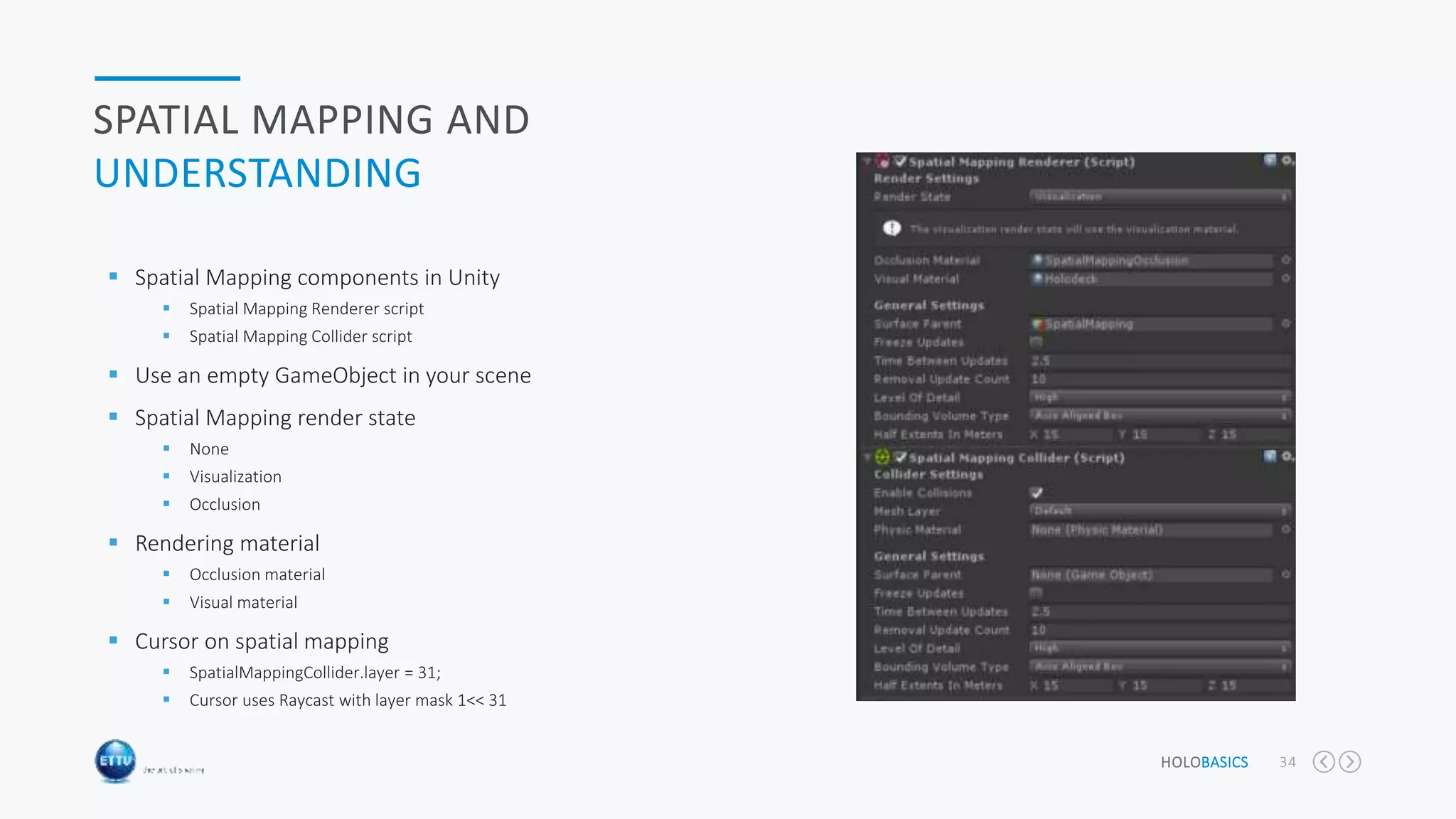The height and width of the screenshot is (819, 1456).
Task: Click Renderer Half Extents Y field
Action: tap(1165, 434)
